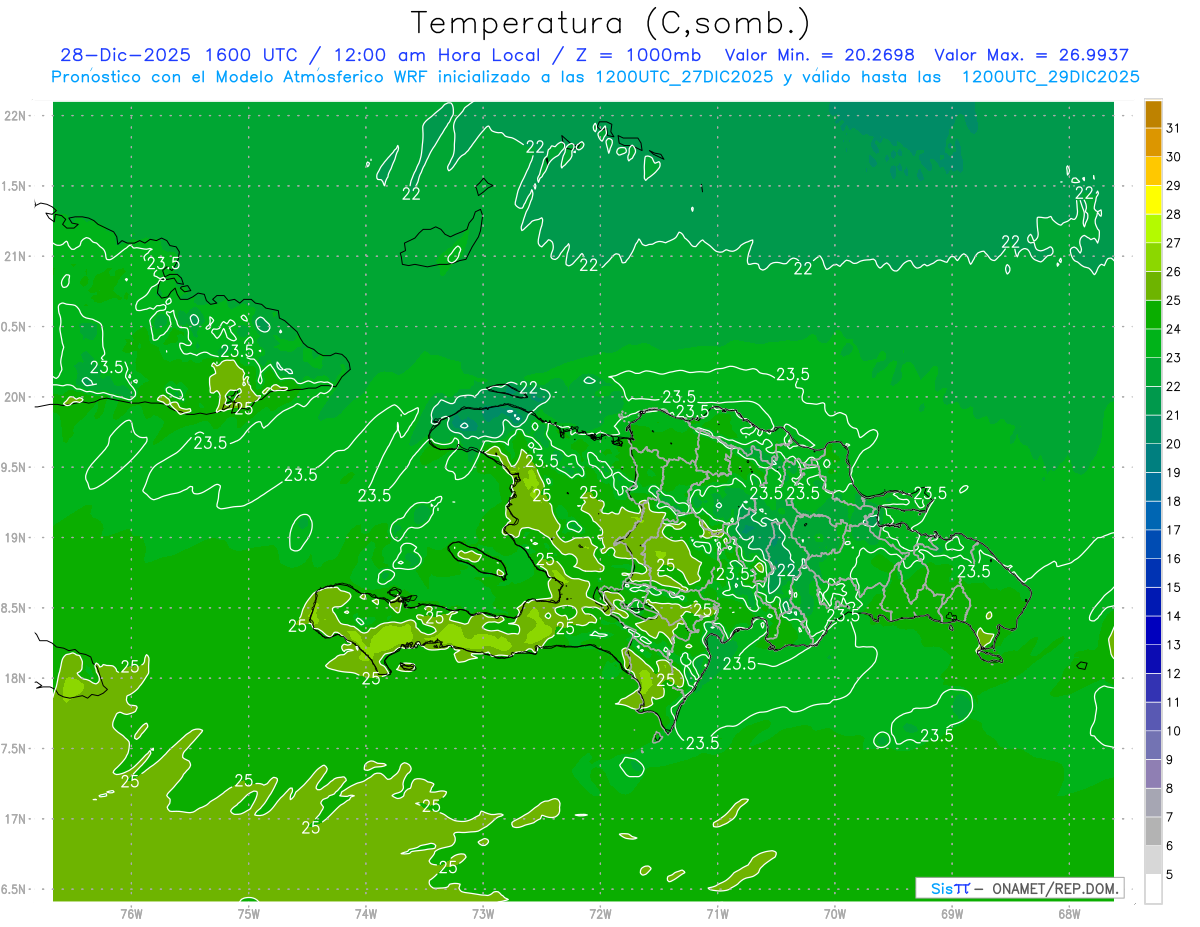Click the colorbar label '20'

click(x=1174, y=443)
